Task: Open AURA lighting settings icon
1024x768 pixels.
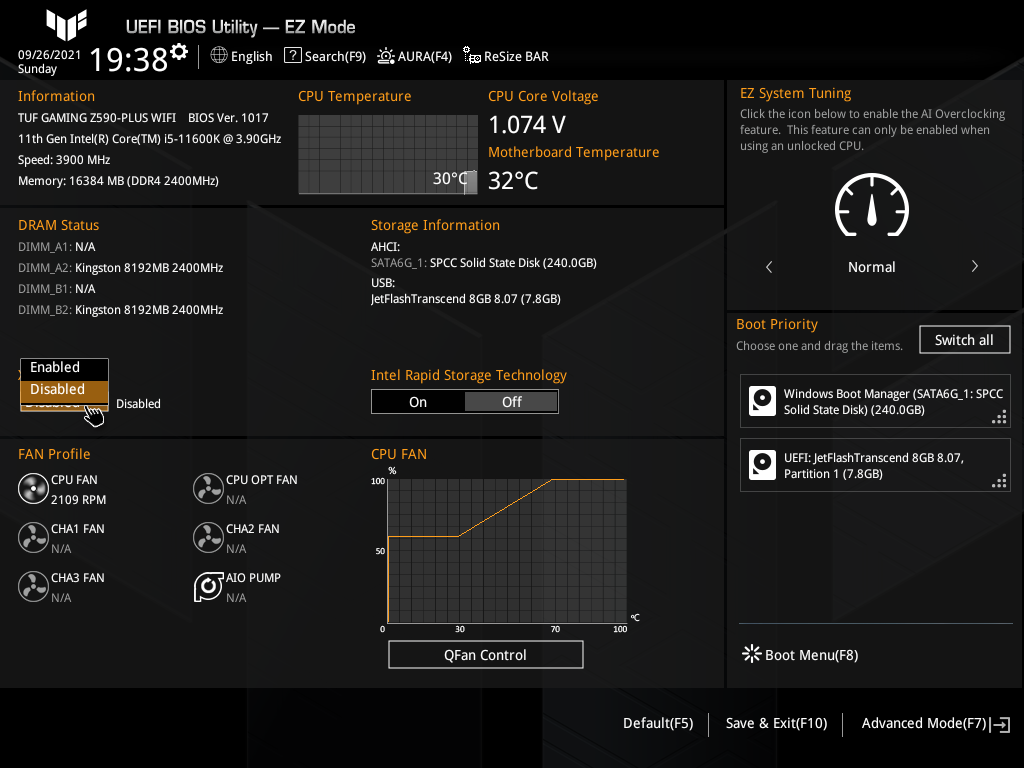Action: coord(385,56)
